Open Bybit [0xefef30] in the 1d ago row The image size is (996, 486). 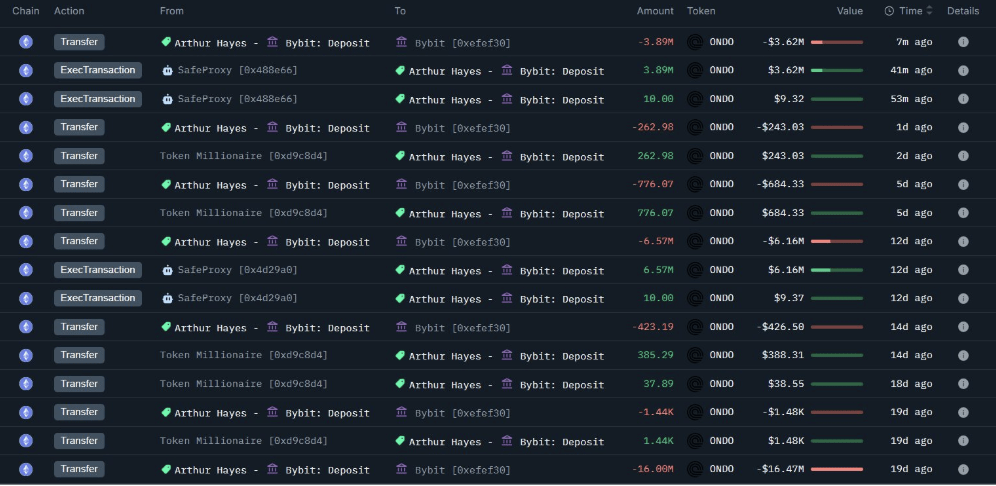(x=462, y=128)
